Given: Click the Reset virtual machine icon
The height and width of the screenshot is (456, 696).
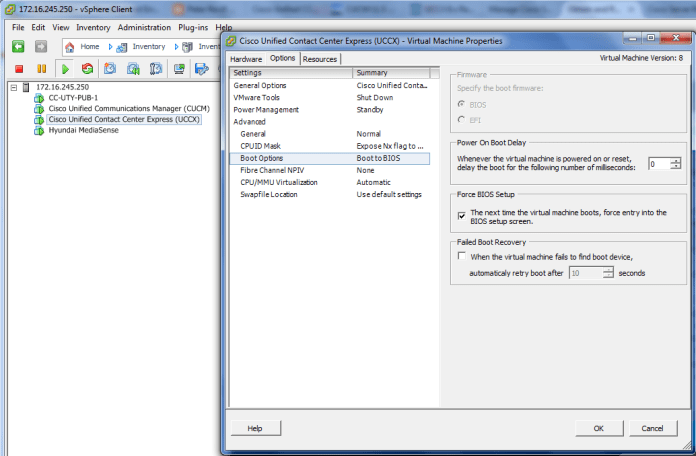Looking at the screenshot, I should click(x=87, y=69).
